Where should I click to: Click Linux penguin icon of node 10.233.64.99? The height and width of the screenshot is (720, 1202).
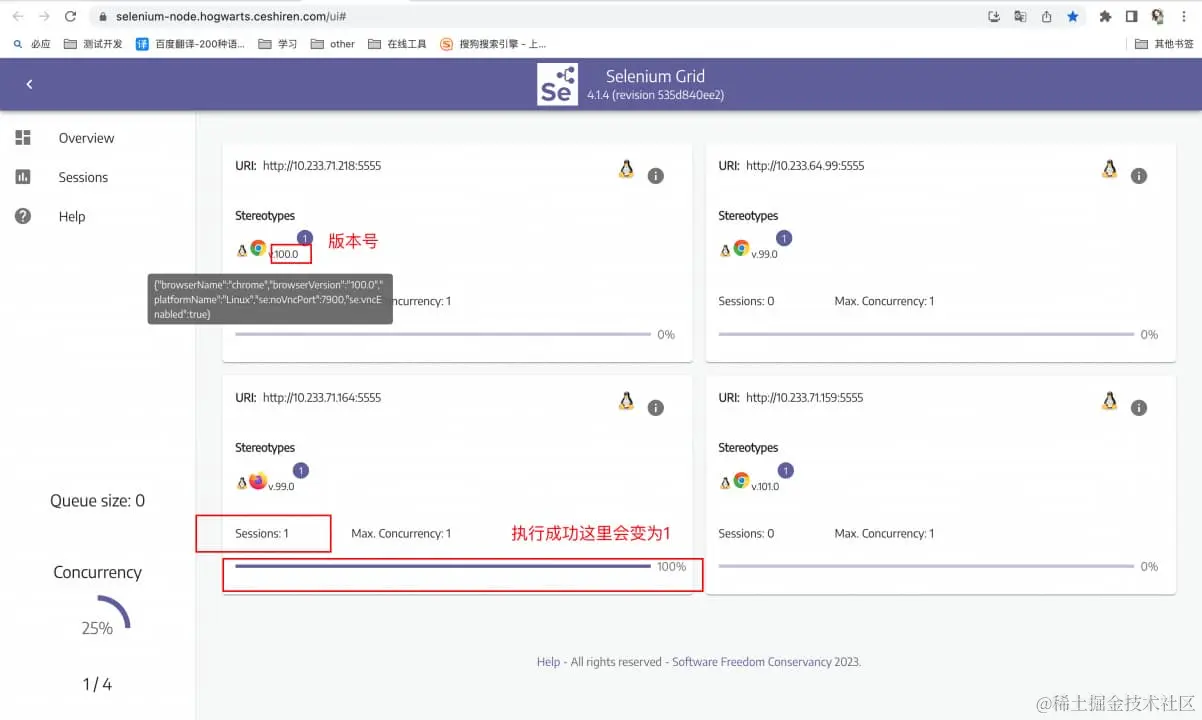click(1109, 169)
